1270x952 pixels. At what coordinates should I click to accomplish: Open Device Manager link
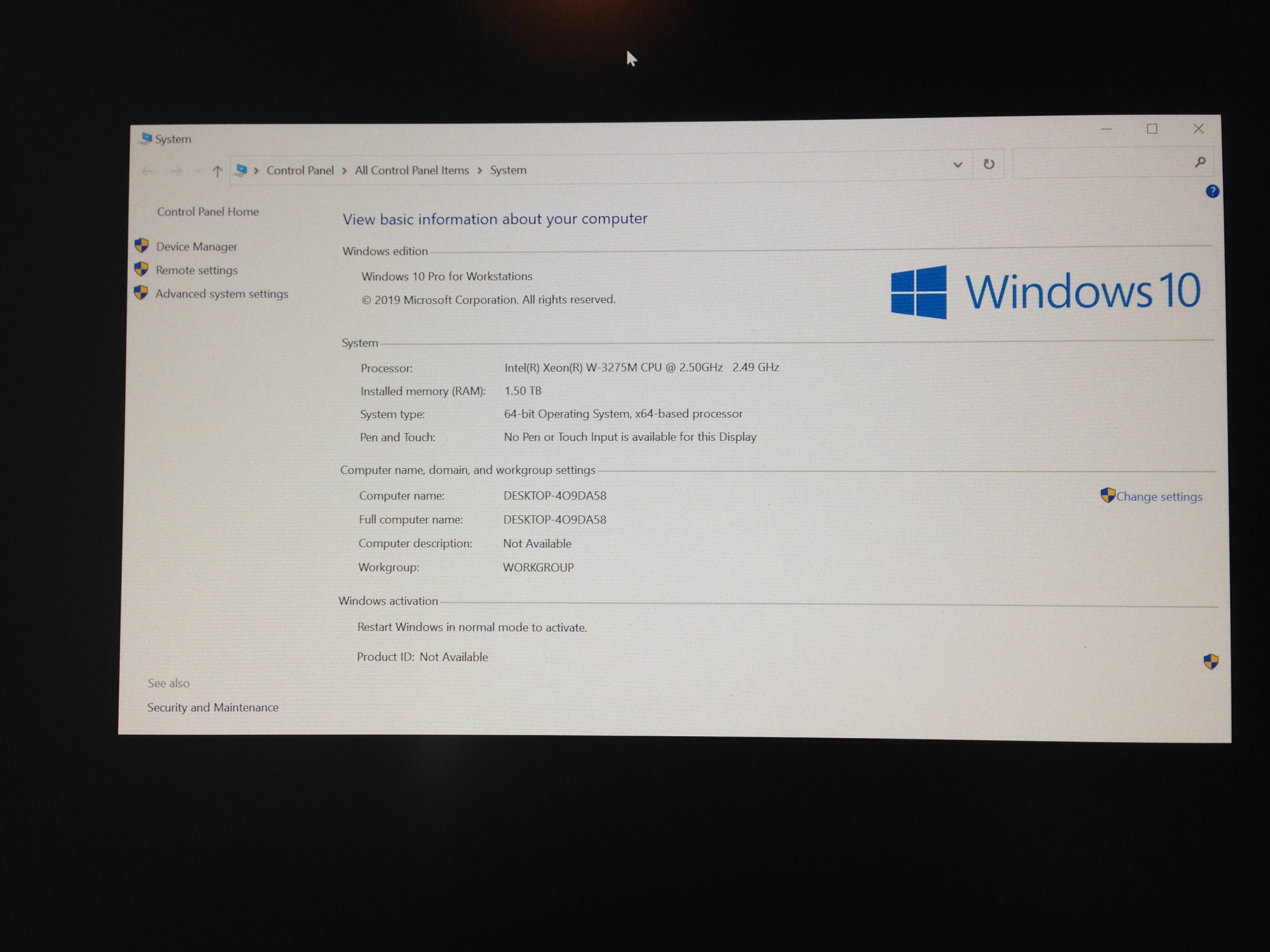(196, 246)
